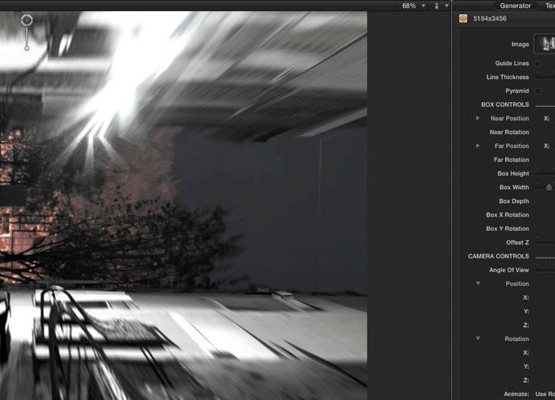The height and width of the screenshot is (400, 555).
Task: Click the small round handle below the on-screen control
Action: tap(27, 48)
